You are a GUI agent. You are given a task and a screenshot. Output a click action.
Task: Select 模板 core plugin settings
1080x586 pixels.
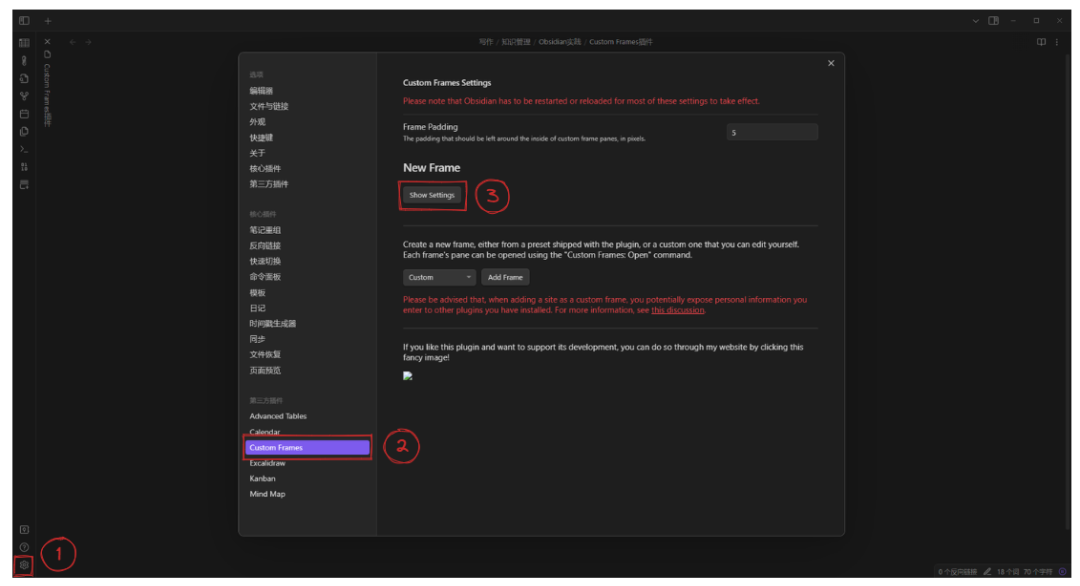[x=257, y=293]
